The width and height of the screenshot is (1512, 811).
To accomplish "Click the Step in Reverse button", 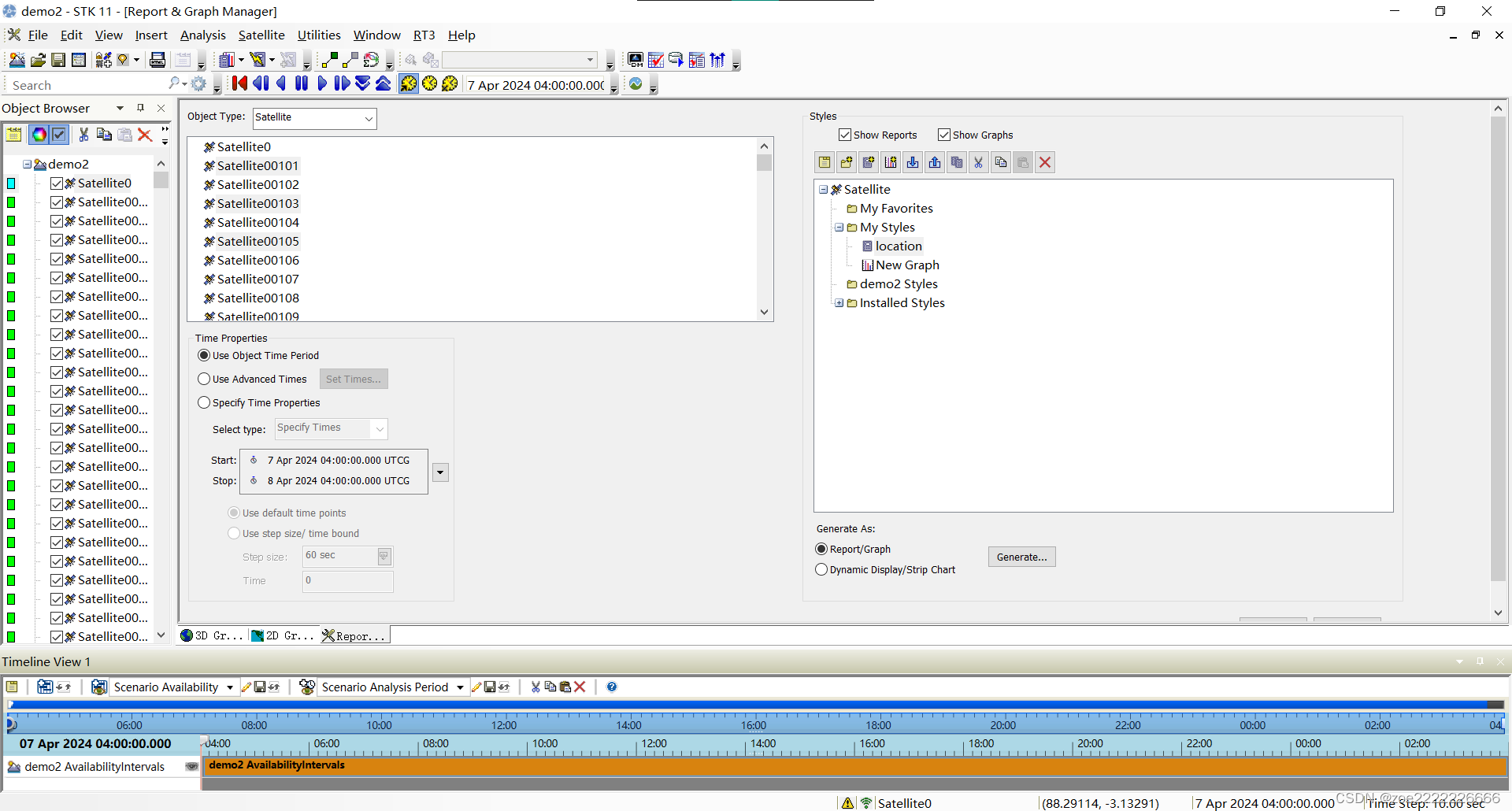I will tap(261, 83).
